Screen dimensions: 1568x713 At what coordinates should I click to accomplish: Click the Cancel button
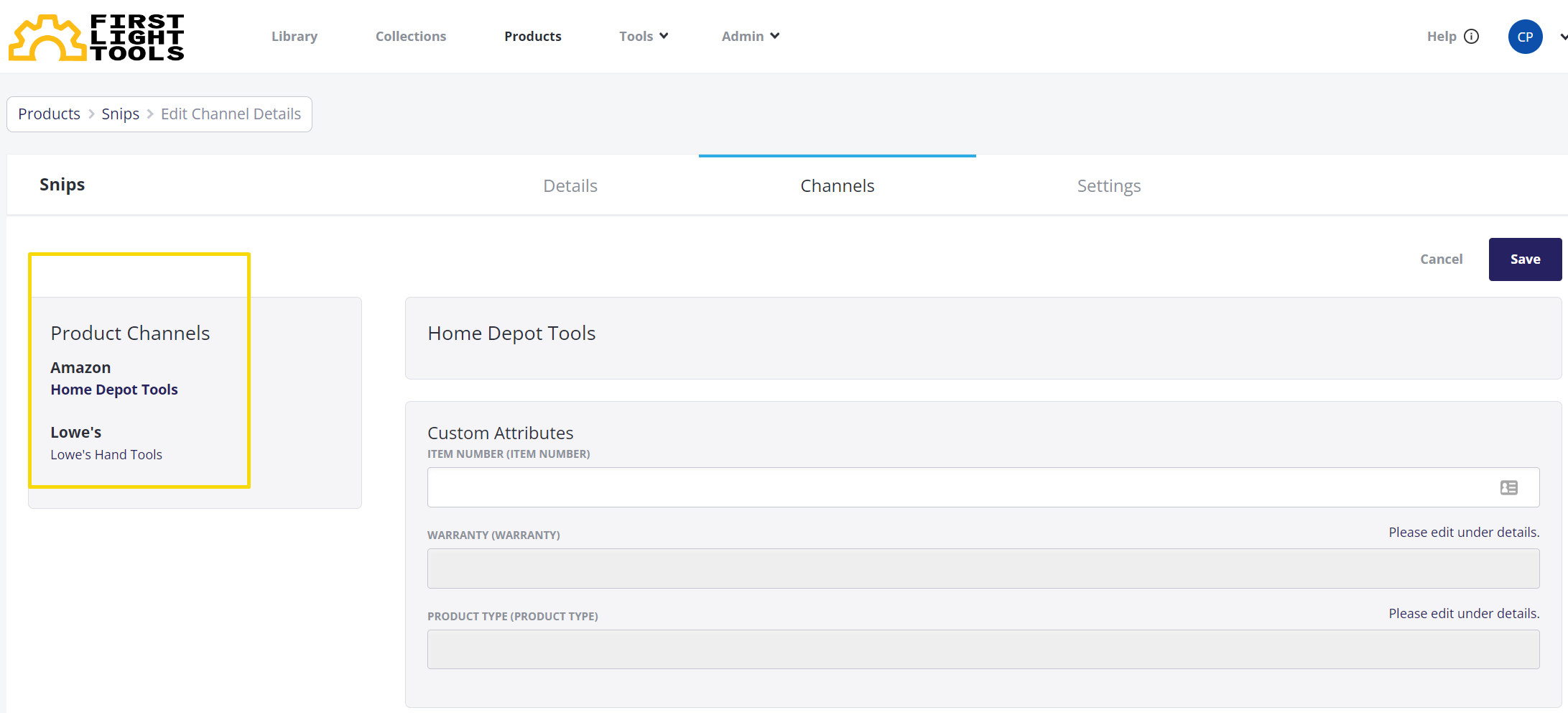coord(1441,259)
